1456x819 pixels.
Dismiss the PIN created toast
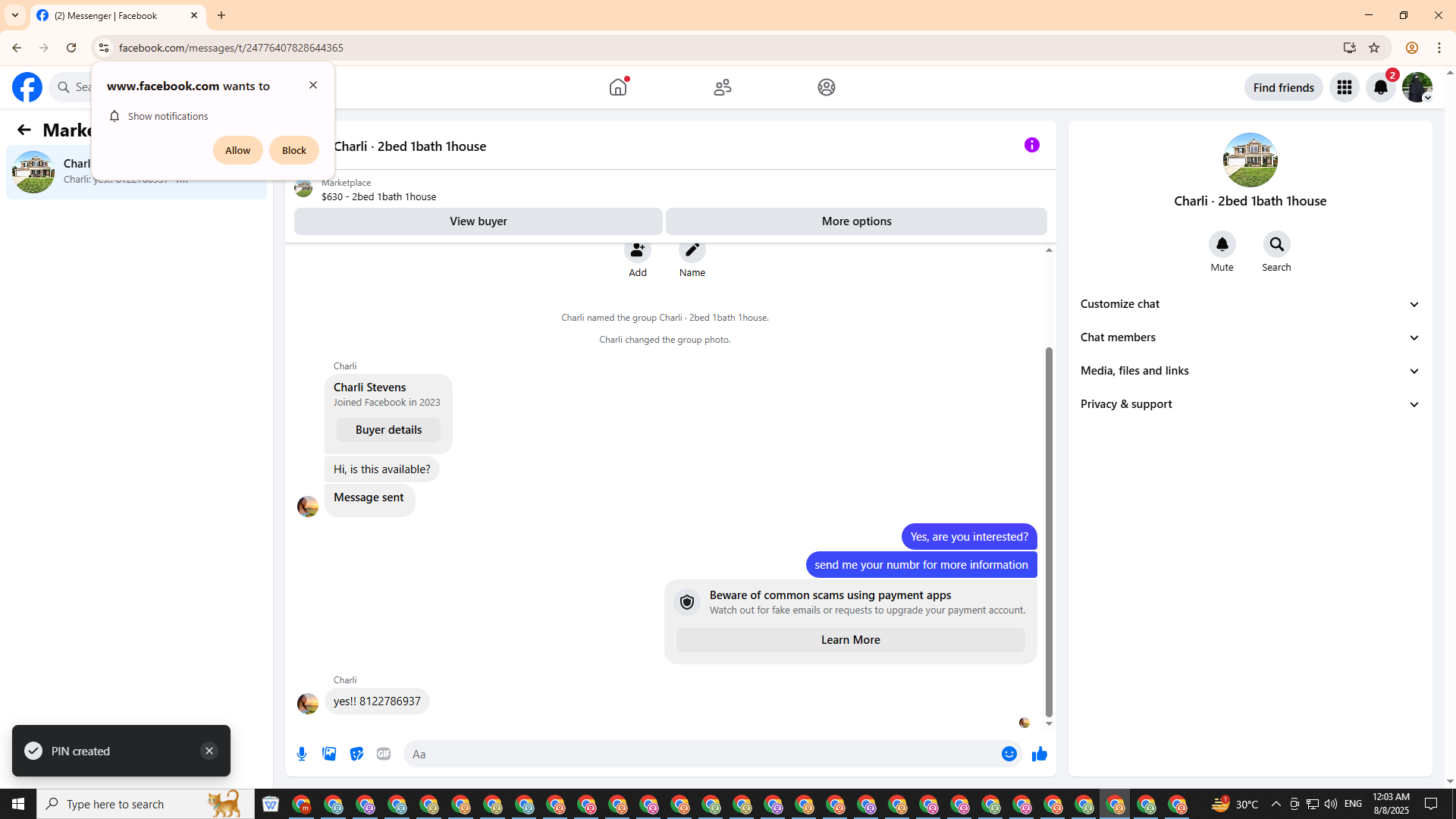209,751
